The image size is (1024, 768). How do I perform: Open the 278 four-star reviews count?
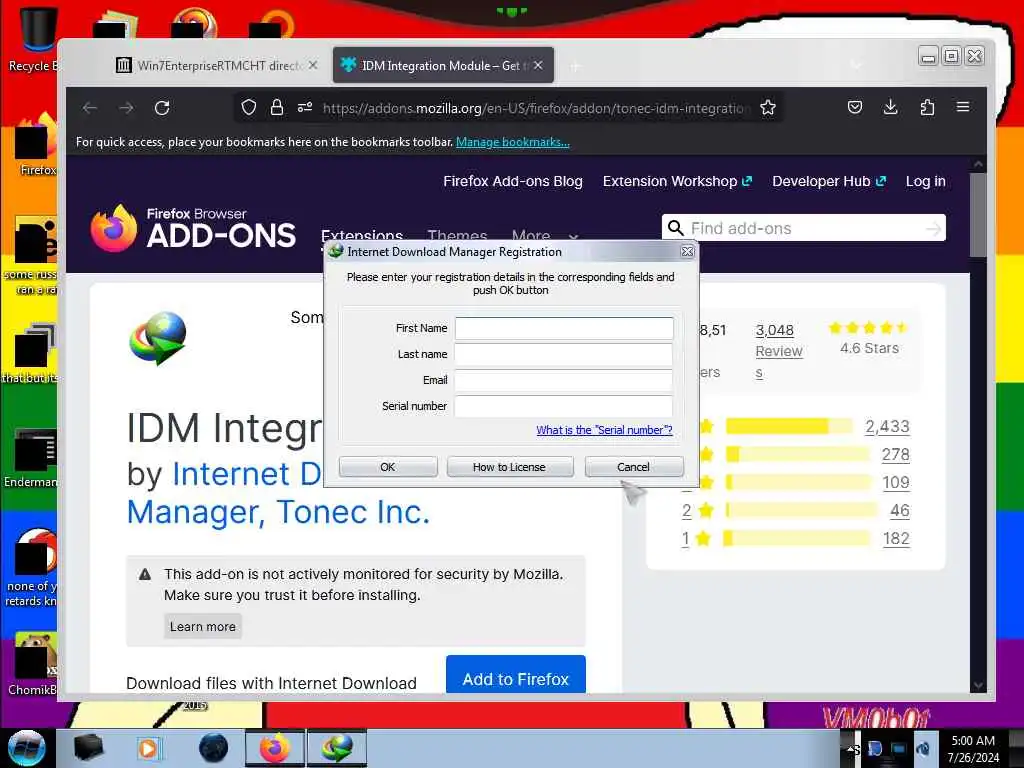(895, 455)
